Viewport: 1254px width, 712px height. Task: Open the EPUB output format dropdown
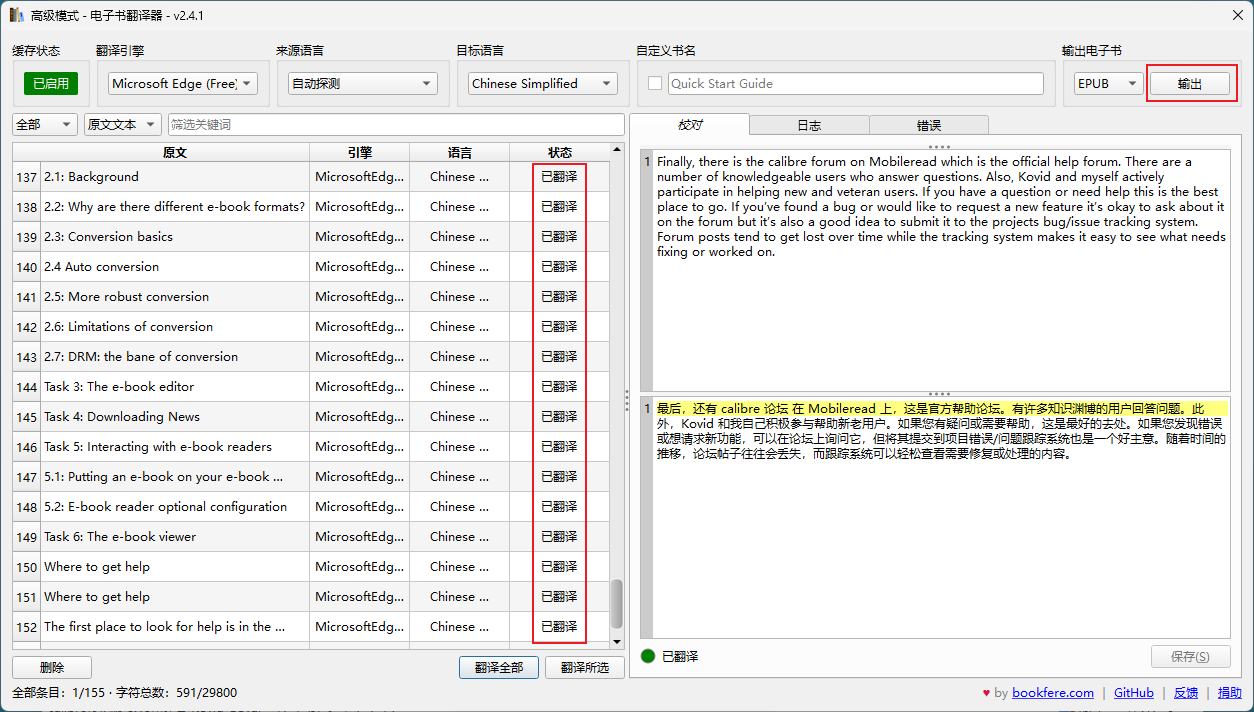1107,84
